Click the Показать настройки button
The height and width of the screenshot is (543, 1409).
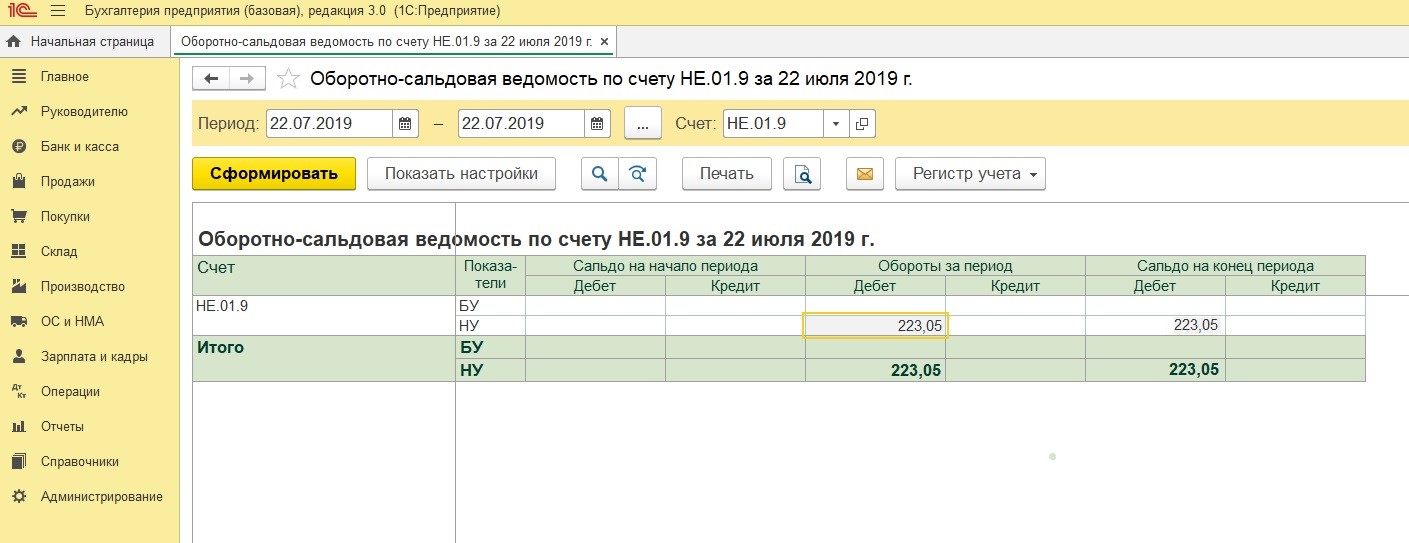(461, 174)
